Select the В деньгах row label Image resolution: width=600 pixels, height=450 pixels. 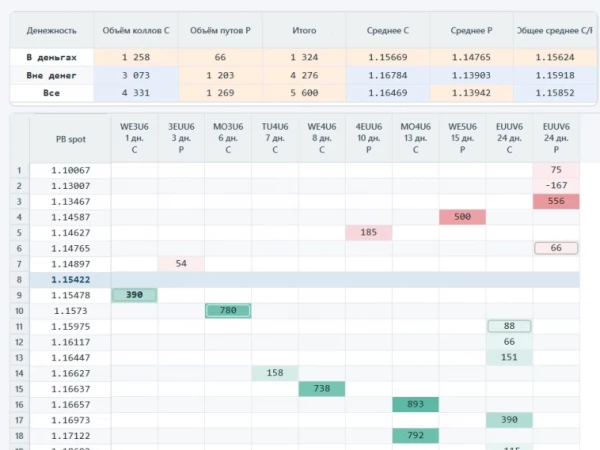(x=52, y=57)
